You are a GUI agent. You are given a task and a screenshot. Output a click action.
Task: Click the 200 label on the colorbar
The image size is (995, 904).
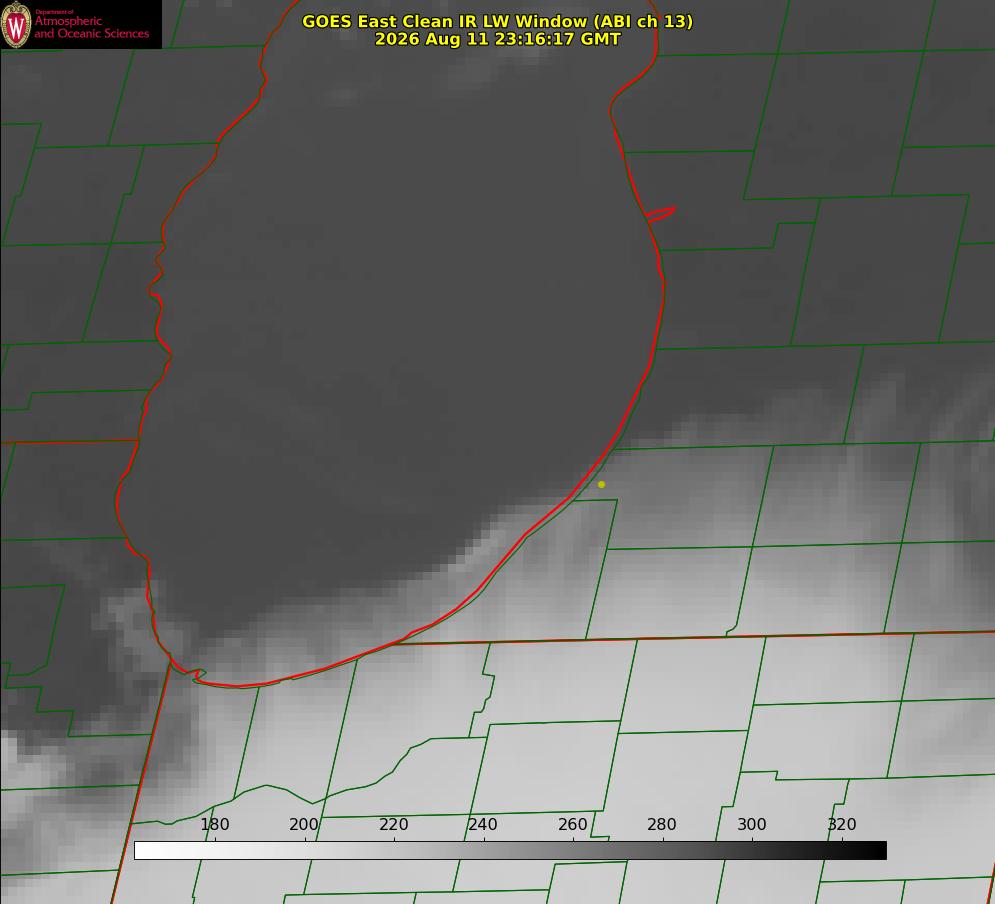tap(304, 824)
